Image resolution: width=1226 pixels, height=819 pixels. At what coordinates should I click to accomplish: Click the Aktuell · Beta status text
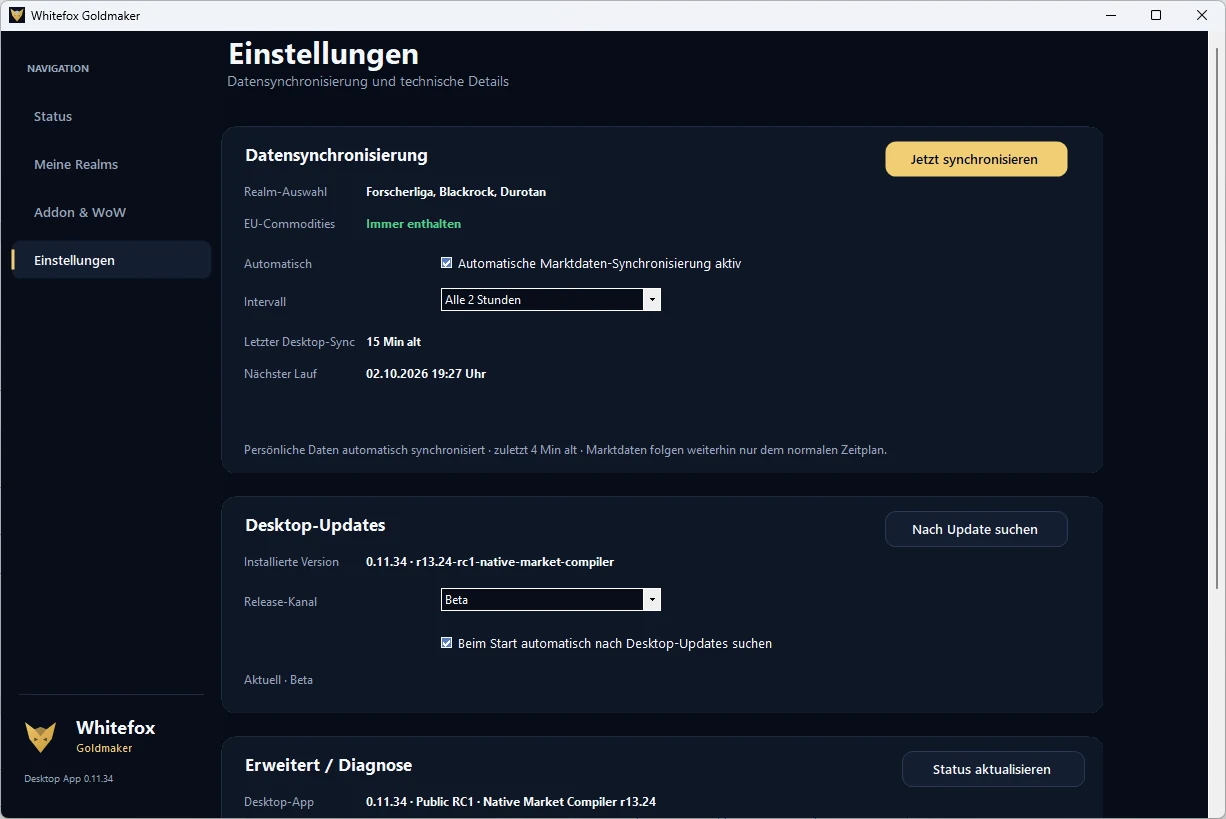(278, 680)
